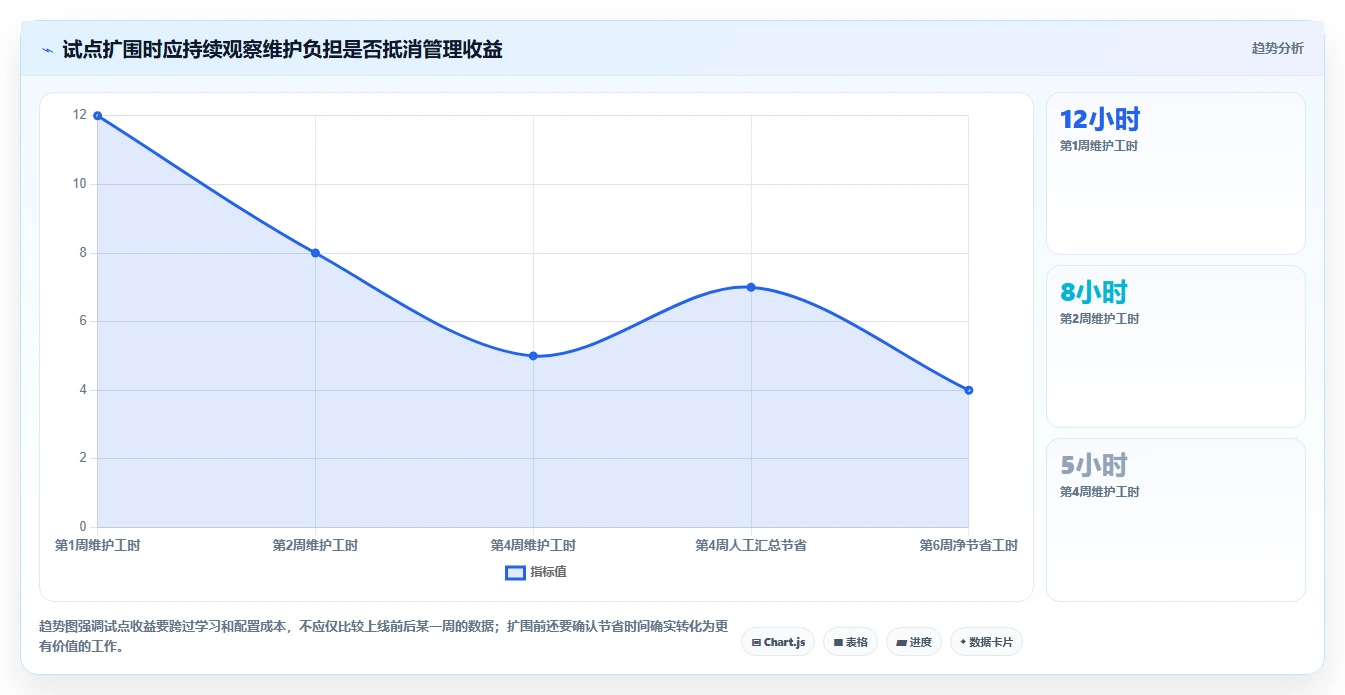Select the 数据卡片 chip
Viewport: 1345px width, 695px height.
click(986, 642)
